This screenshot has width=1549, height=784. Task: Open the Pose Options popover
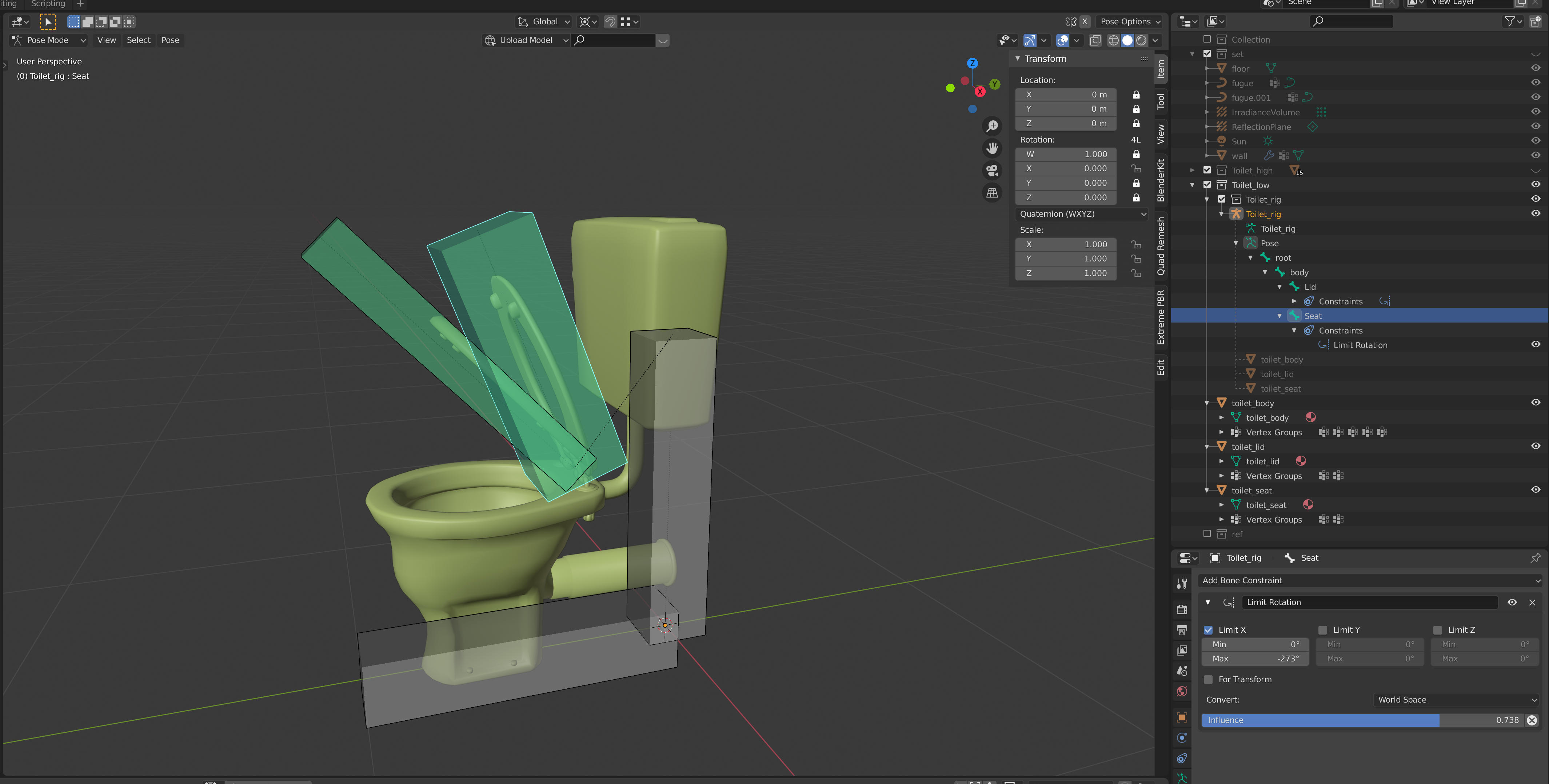coord(1129,22)
